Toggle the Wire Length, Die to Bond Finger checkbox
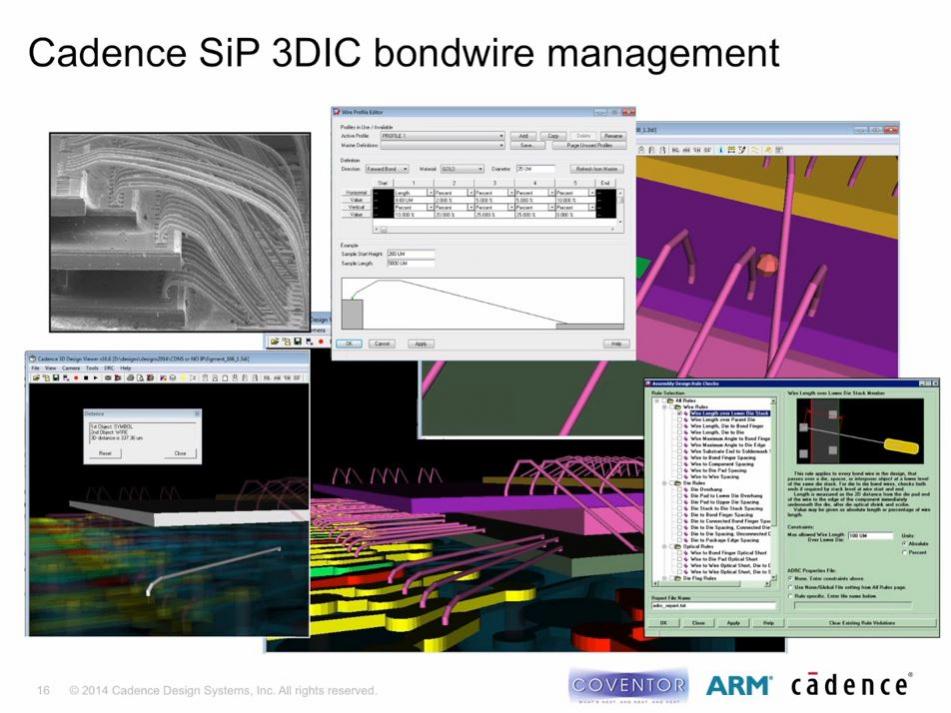 (679, 426)
